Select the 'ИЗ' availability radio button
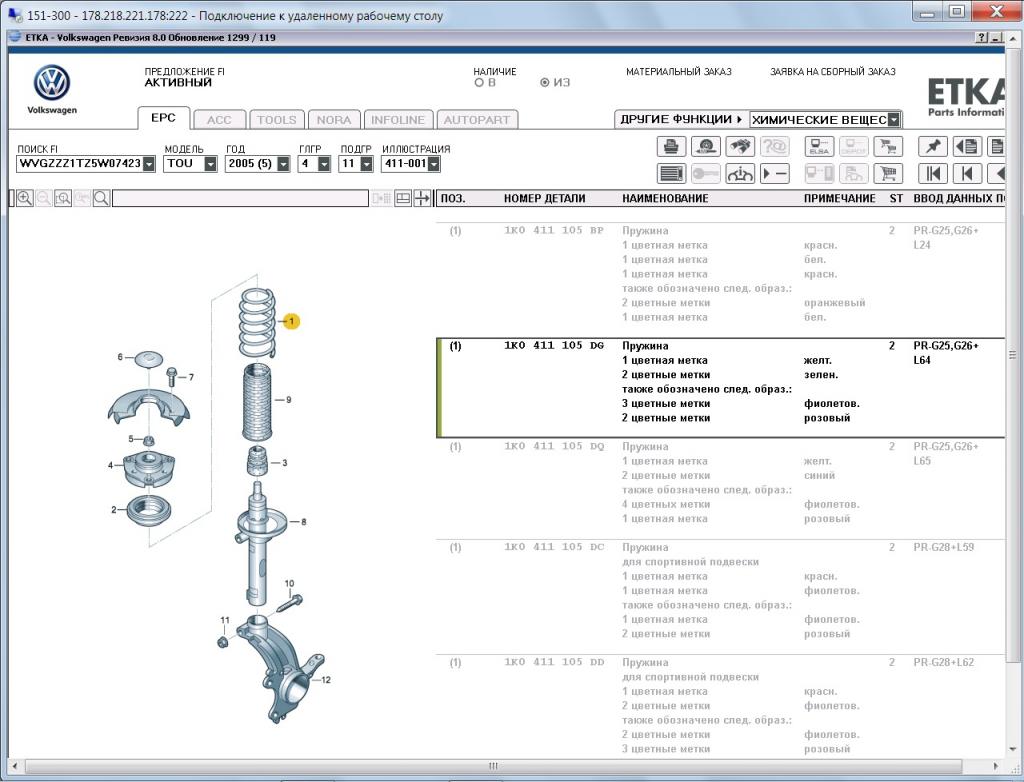Viewport: 1024px width, 782px height. pyautogui.click(x=545, y=83)
